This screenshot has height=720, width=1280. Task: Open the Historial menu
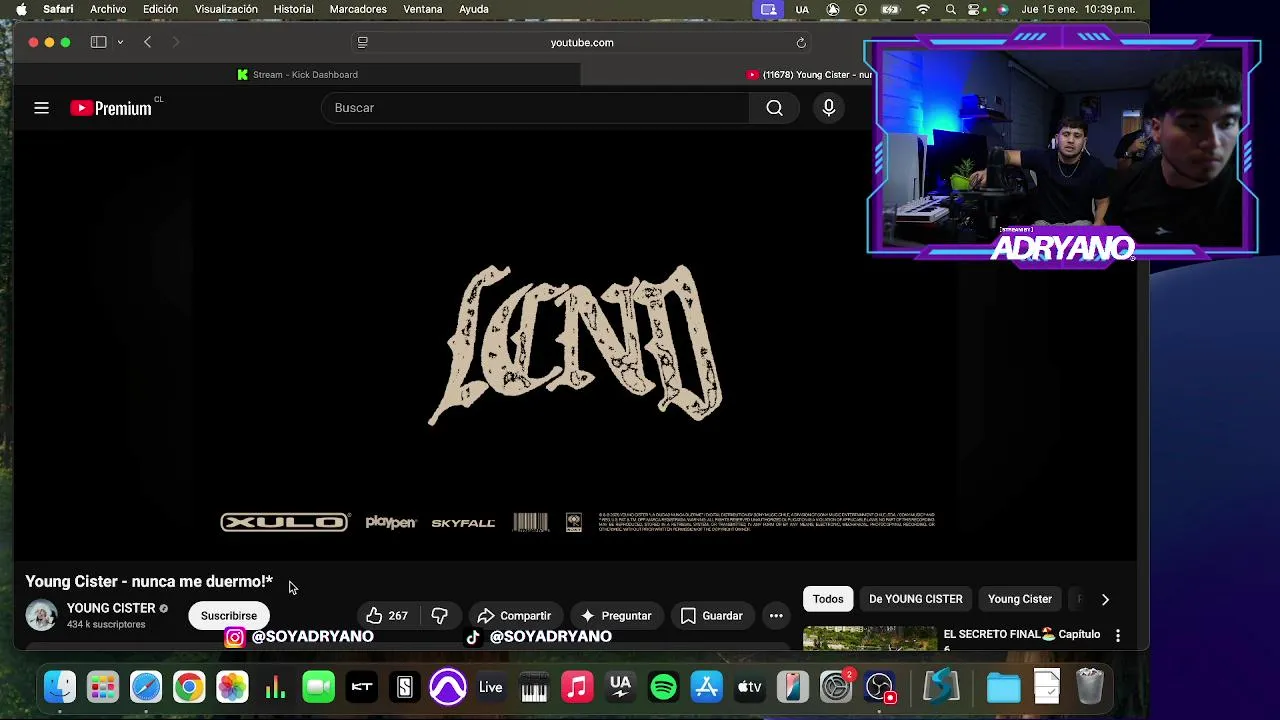(293, 9)
